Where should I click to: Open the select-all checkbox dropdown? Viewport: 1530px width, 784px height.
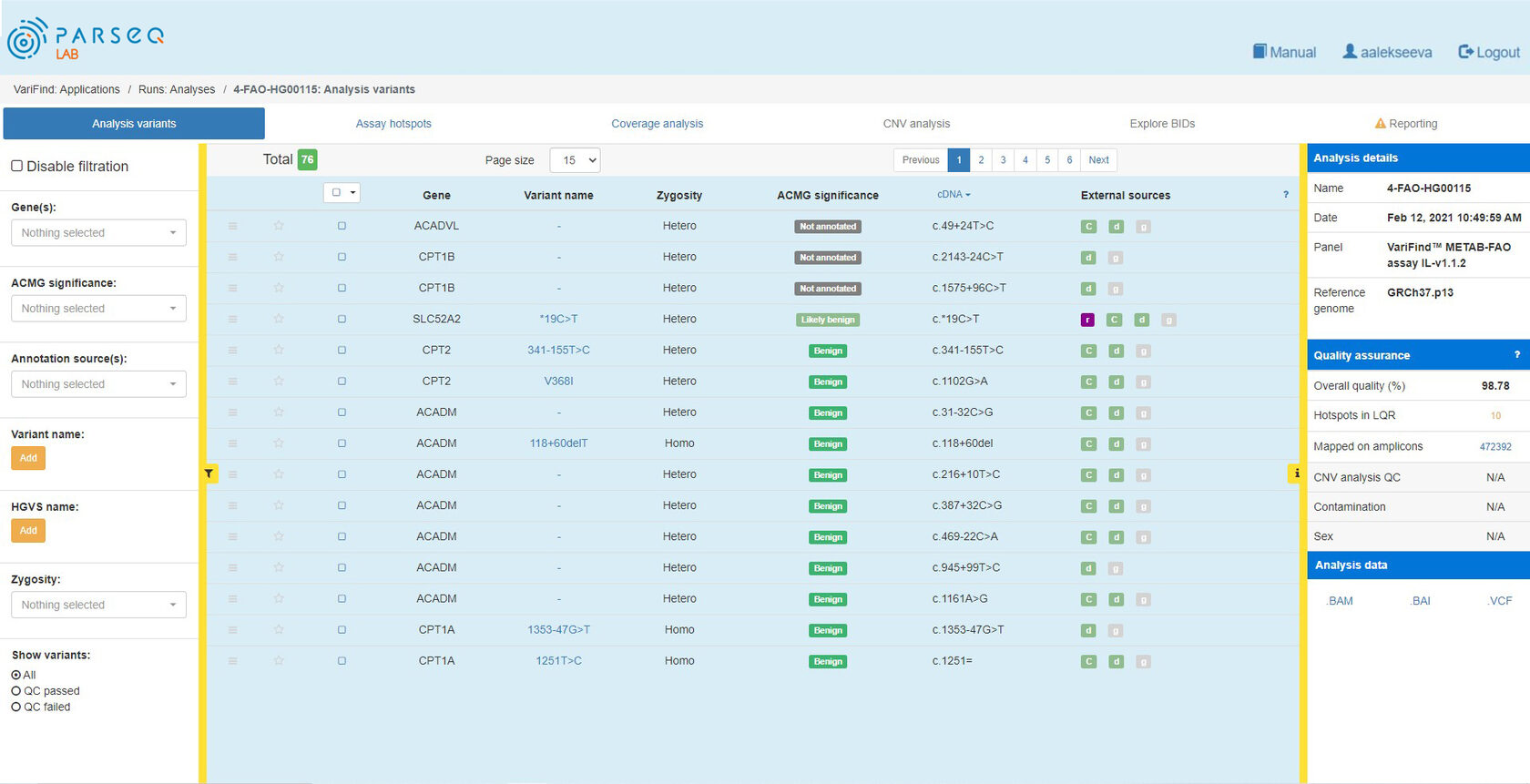pos(342,192)
